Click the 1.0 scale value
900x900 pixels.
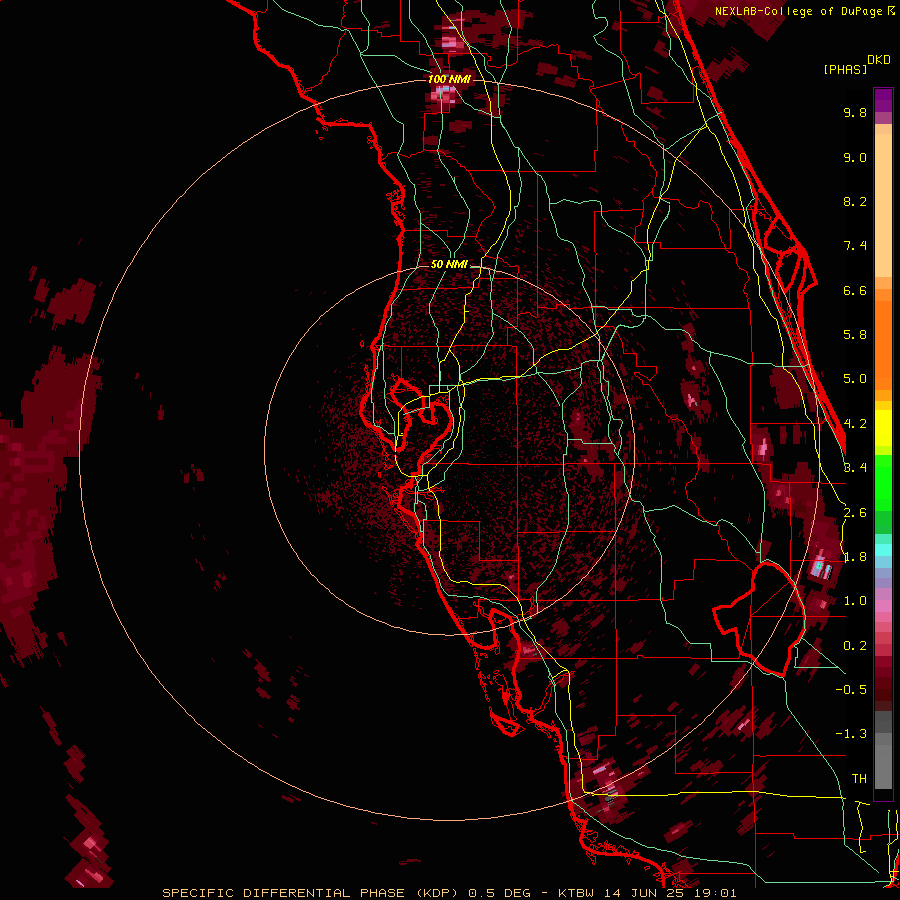click(x=855, y=601)
